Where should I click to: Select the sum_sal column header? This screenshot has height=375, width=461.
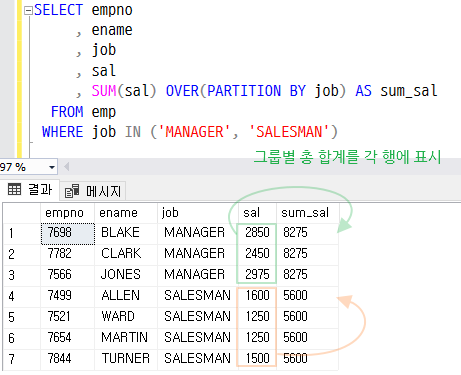coord(307,213)
